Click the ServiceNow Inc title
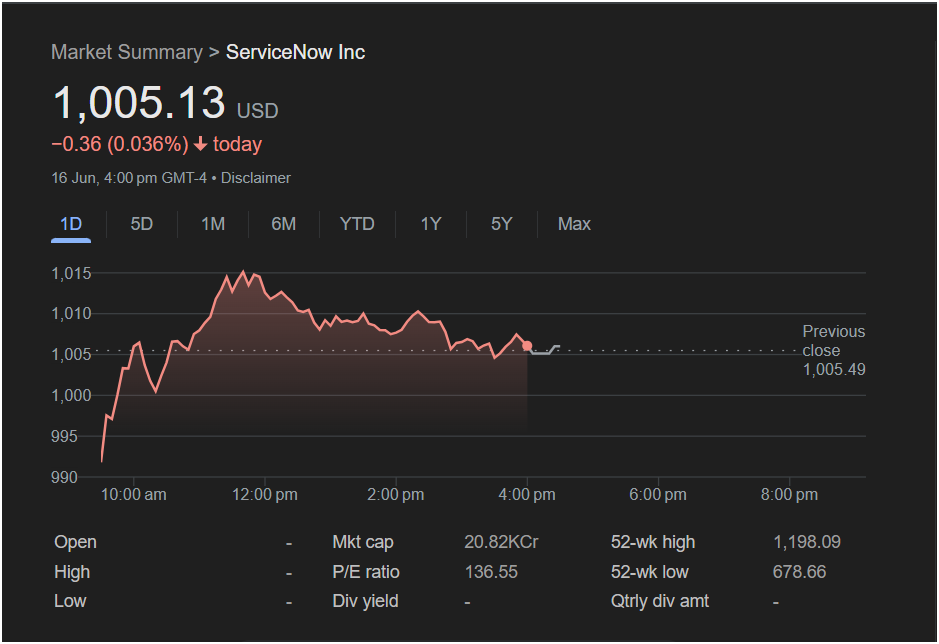 click(295, 52)
